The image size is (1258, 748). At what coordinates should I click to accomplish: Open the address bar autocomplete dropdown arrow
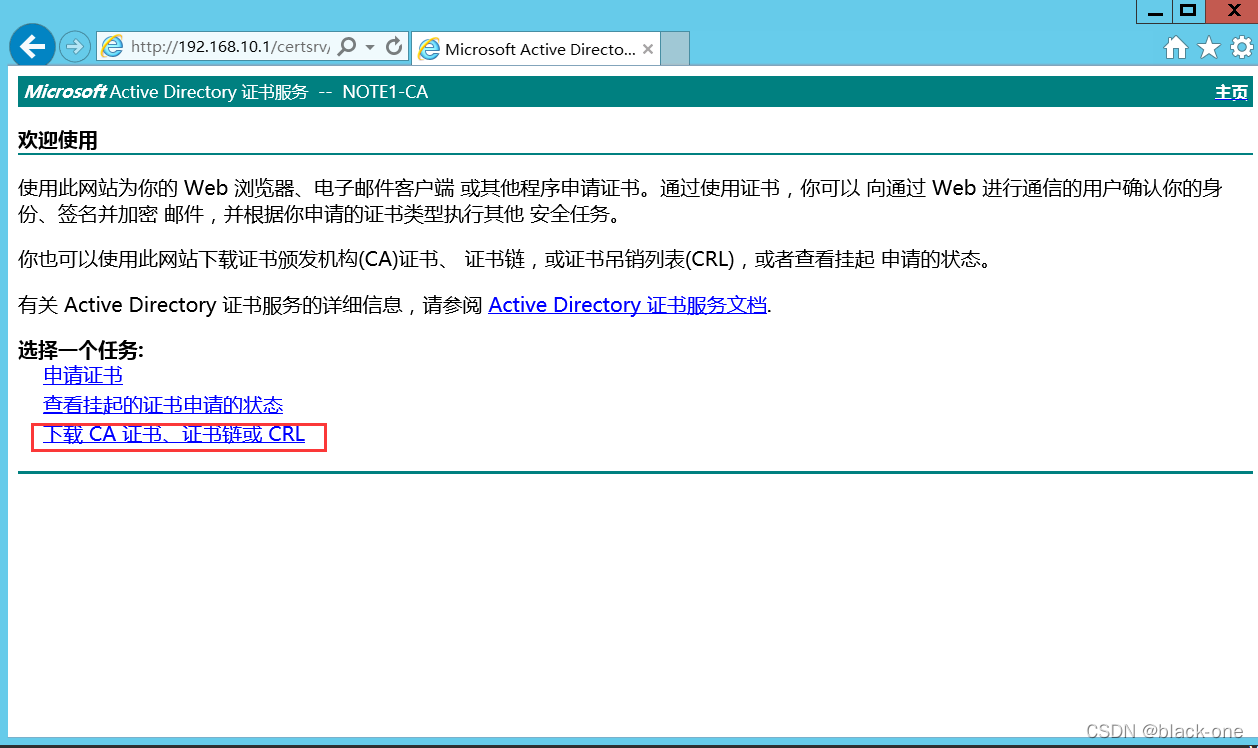coord(370,47)
